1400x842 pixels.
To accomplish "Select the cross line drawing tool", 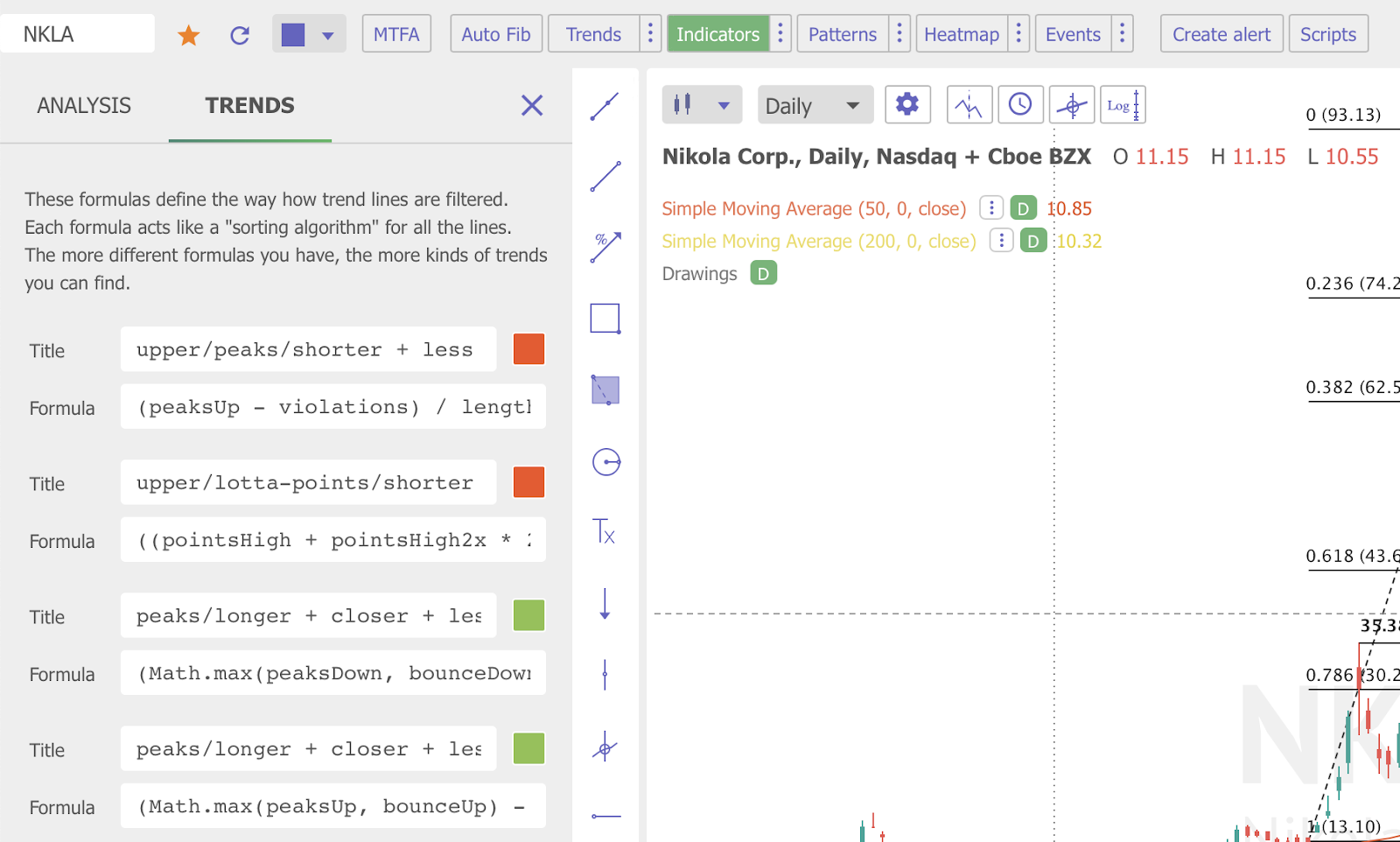I will pos(605,747).
